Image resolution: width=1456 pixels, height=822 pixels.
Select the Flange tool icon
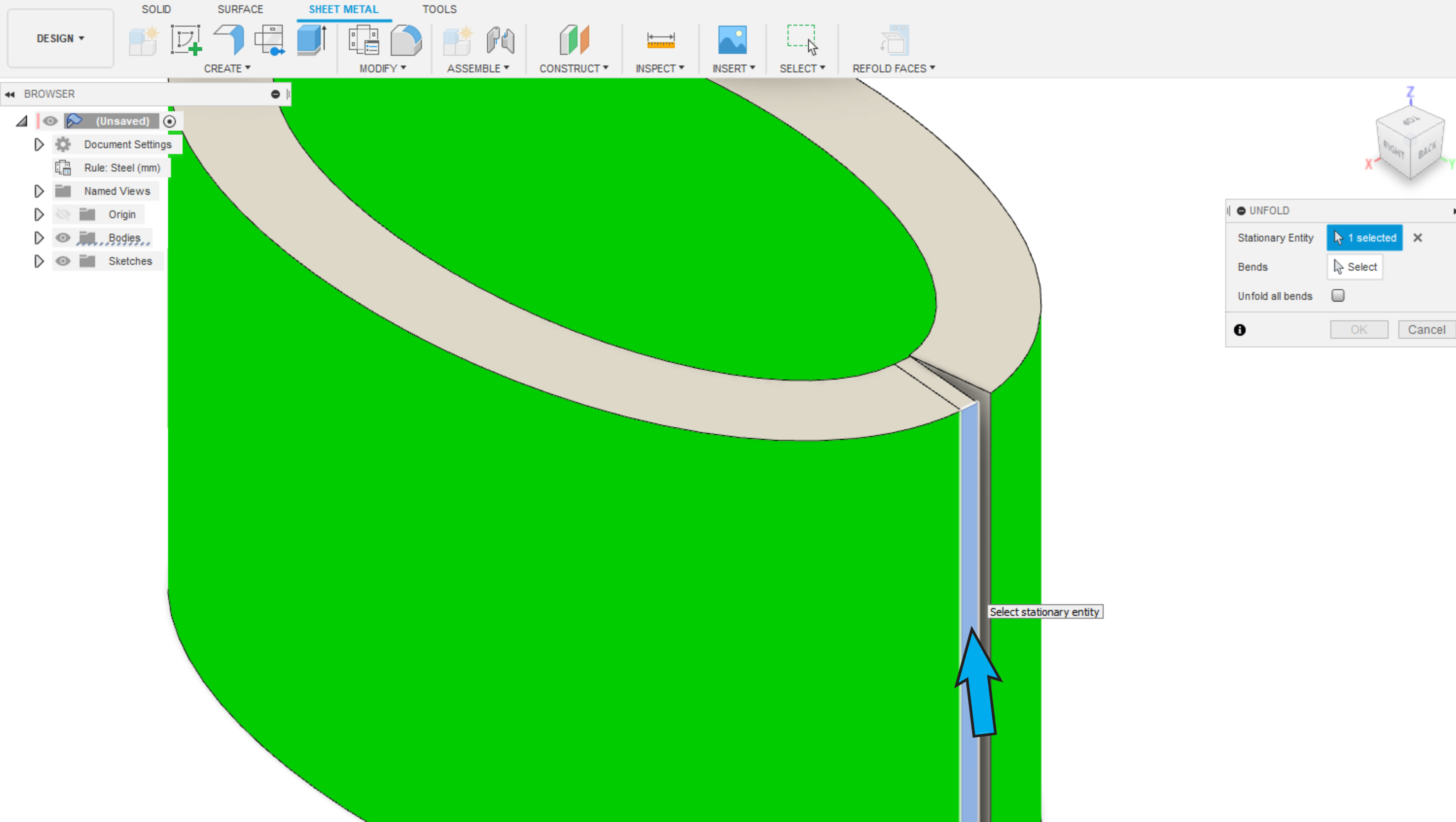click(x=229, y=40)
